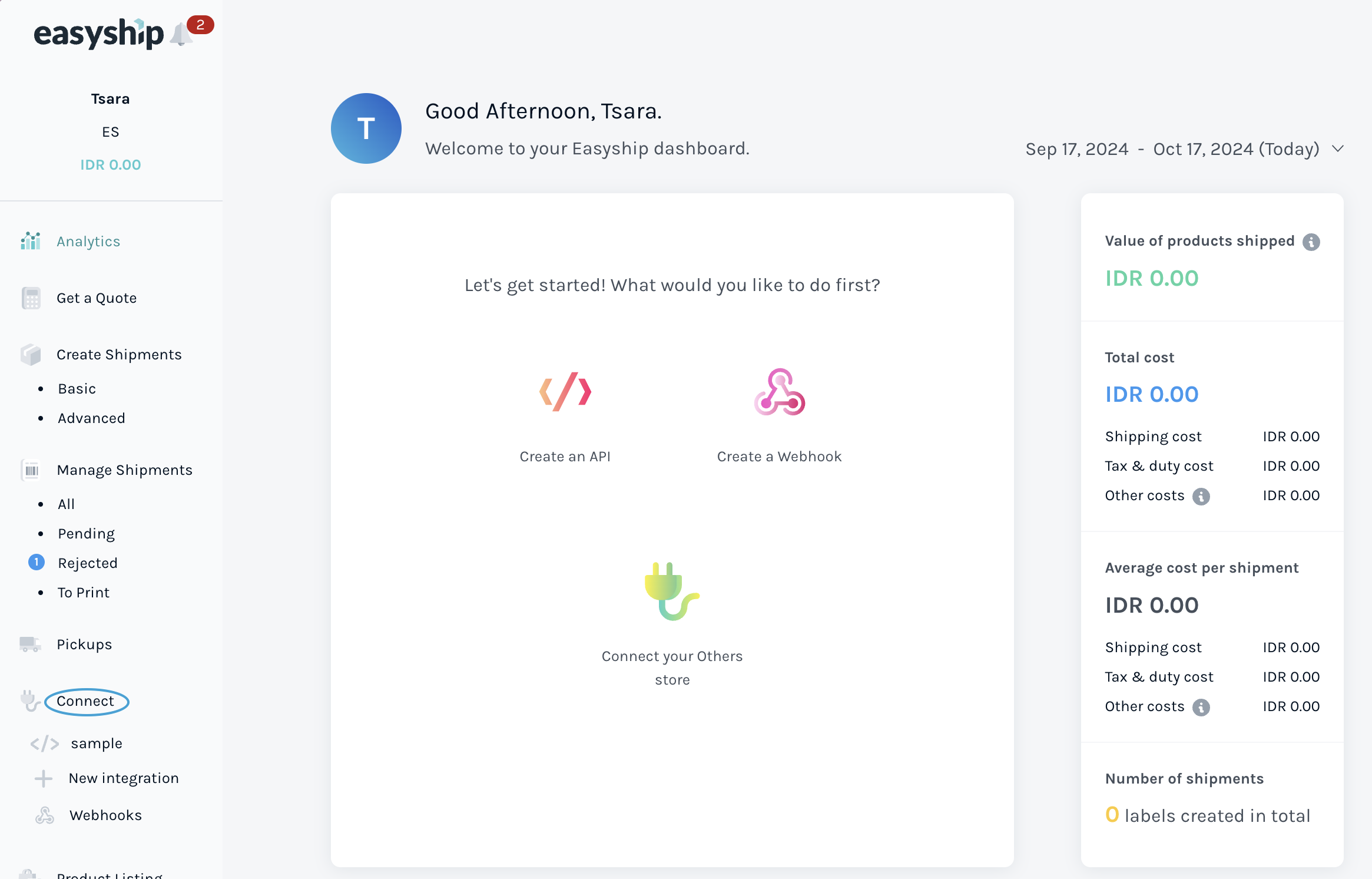Screen dimensions: 1372x879
Task: Go to Pickups in the sidebar
Action: 84,645
